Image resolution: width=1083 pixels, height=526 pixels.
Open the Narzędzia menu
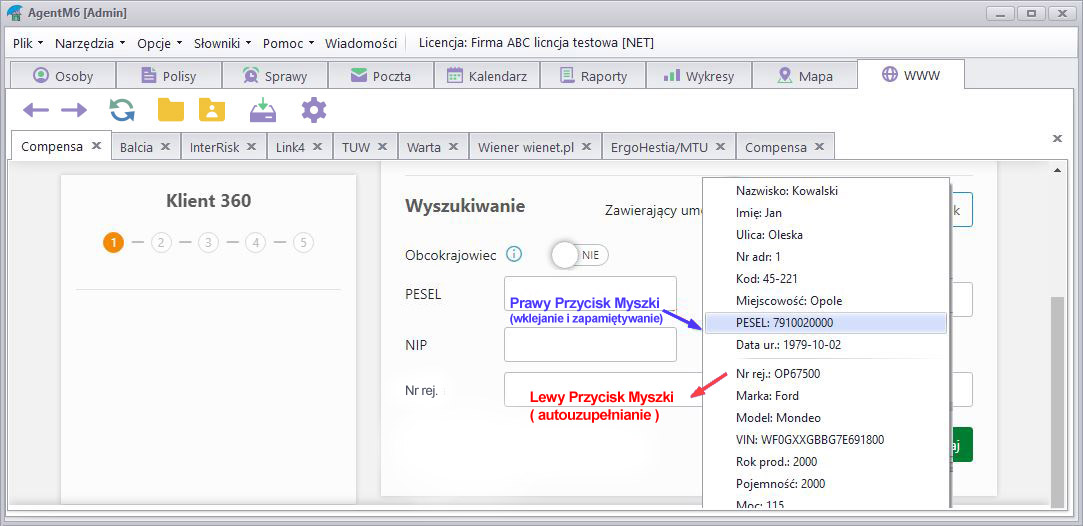tap(90, 43)
